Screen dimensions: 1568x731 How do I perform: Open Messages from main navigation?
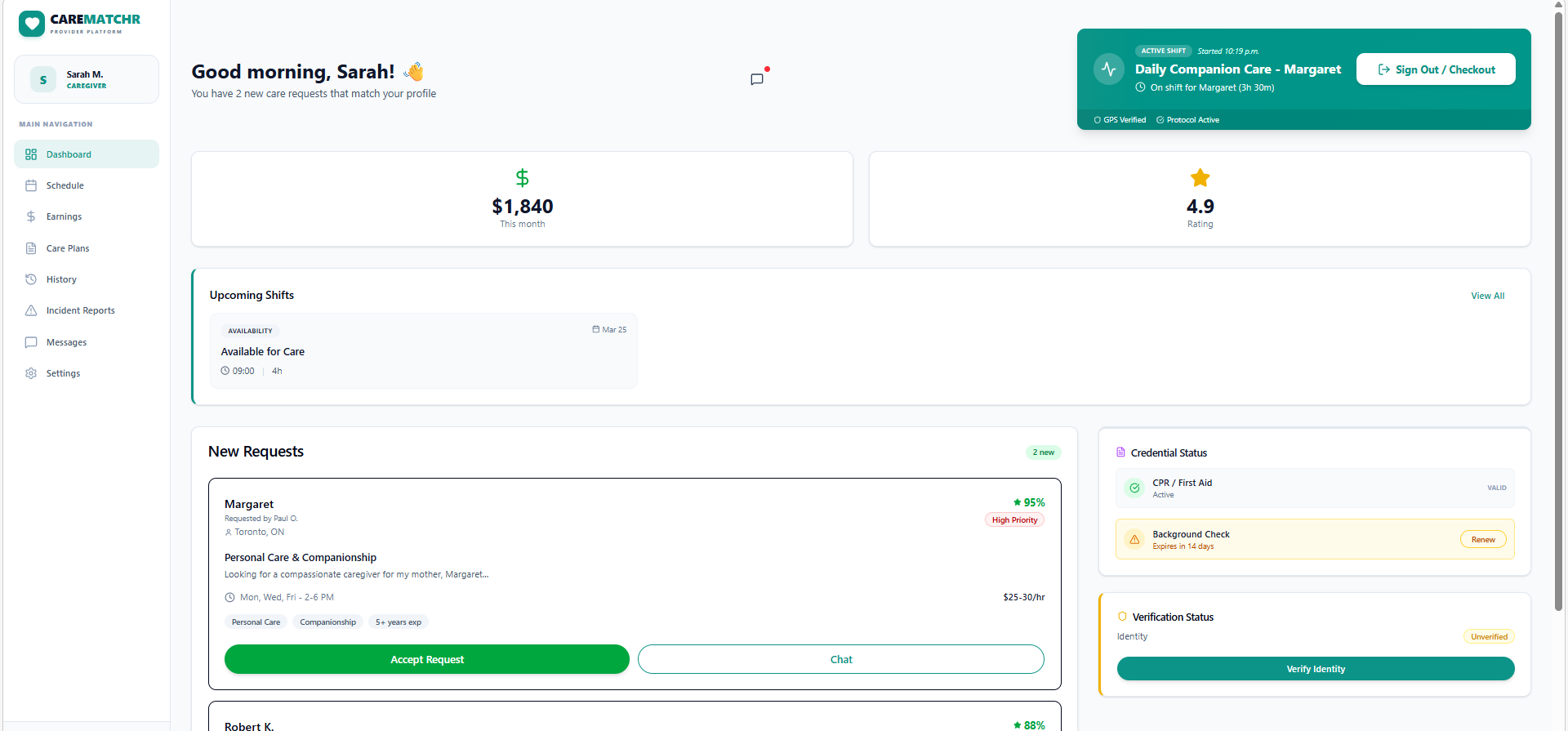click(87, 342)
